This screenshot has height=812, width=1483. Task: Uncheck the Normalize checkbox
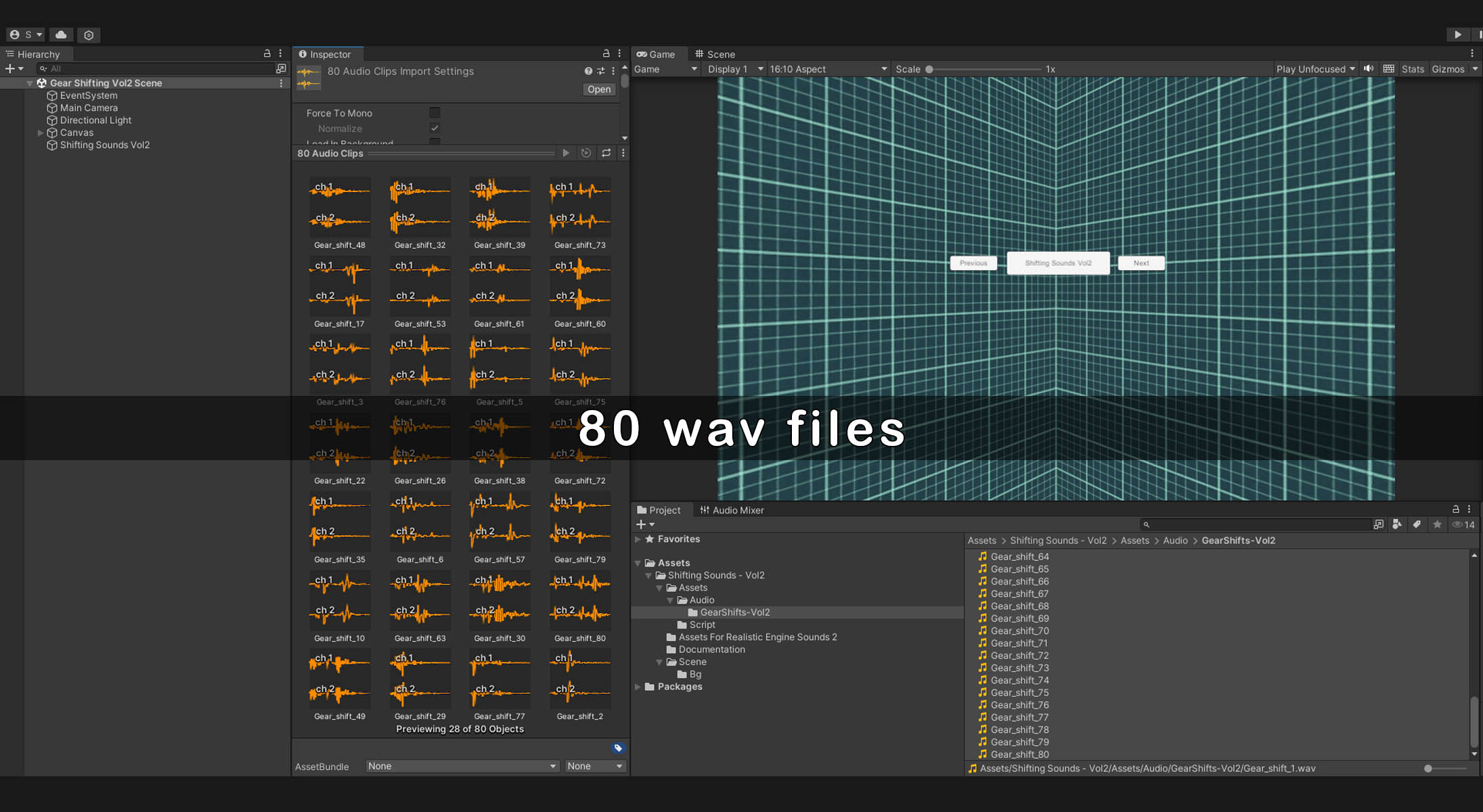435,129
